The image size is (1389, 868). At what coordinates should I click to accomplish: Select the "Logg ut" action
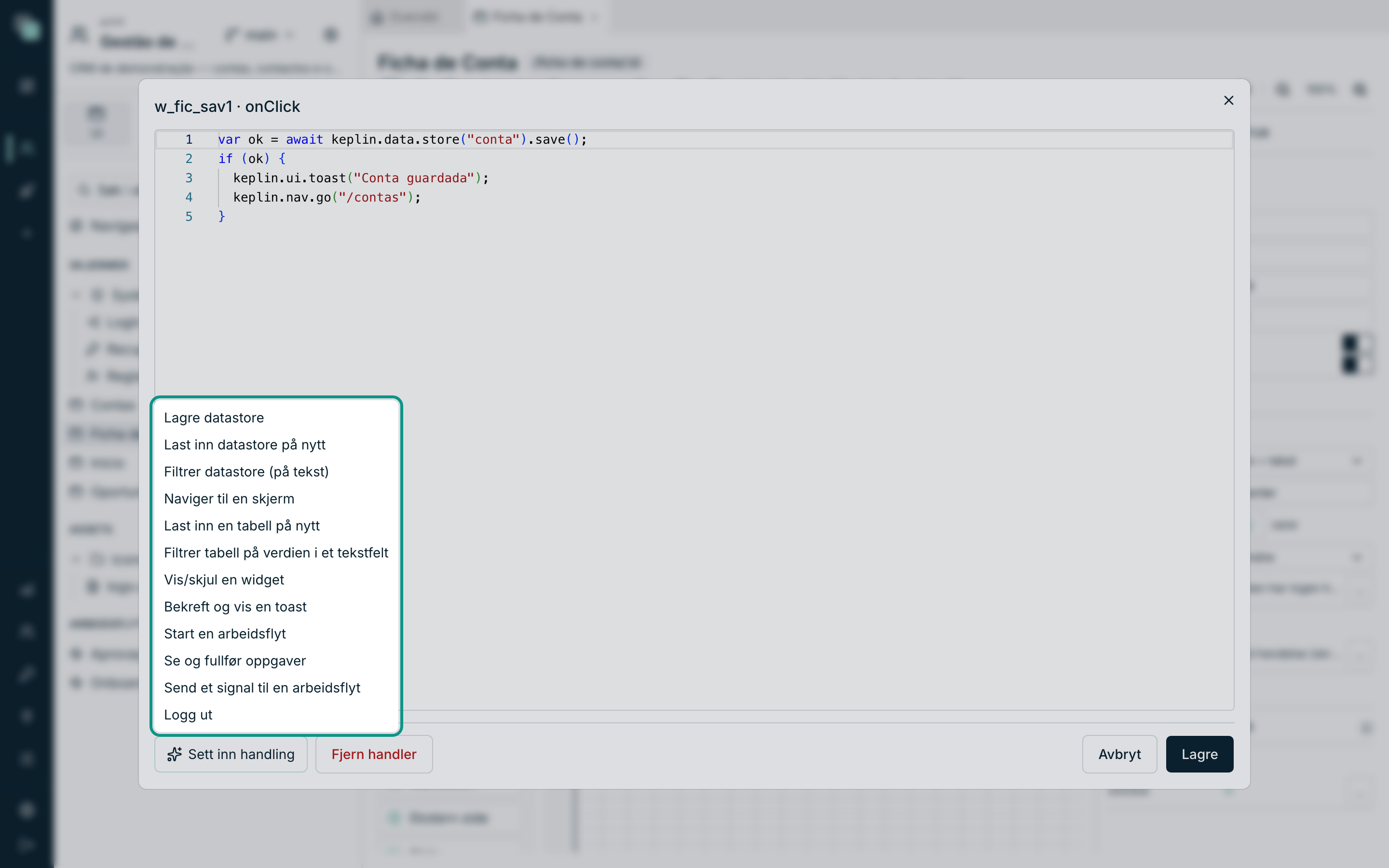coord(276,714)
